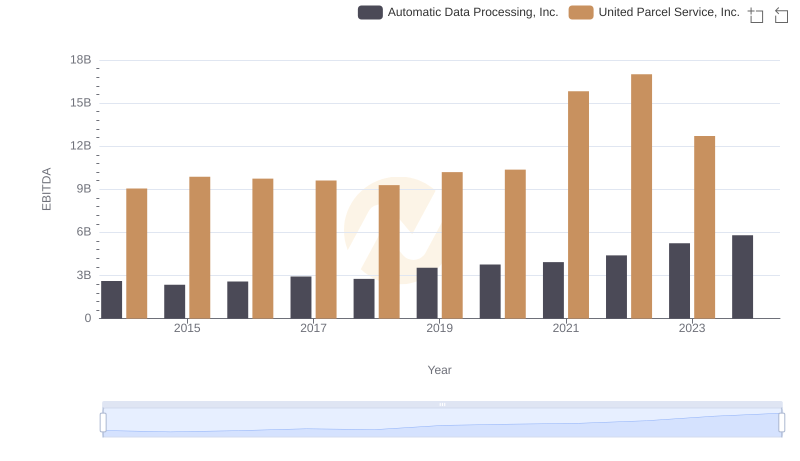The width and height of the screenshot is (800, 461).
Task: Click the 2021 x-axis label
Action: (x=565, y=328)
